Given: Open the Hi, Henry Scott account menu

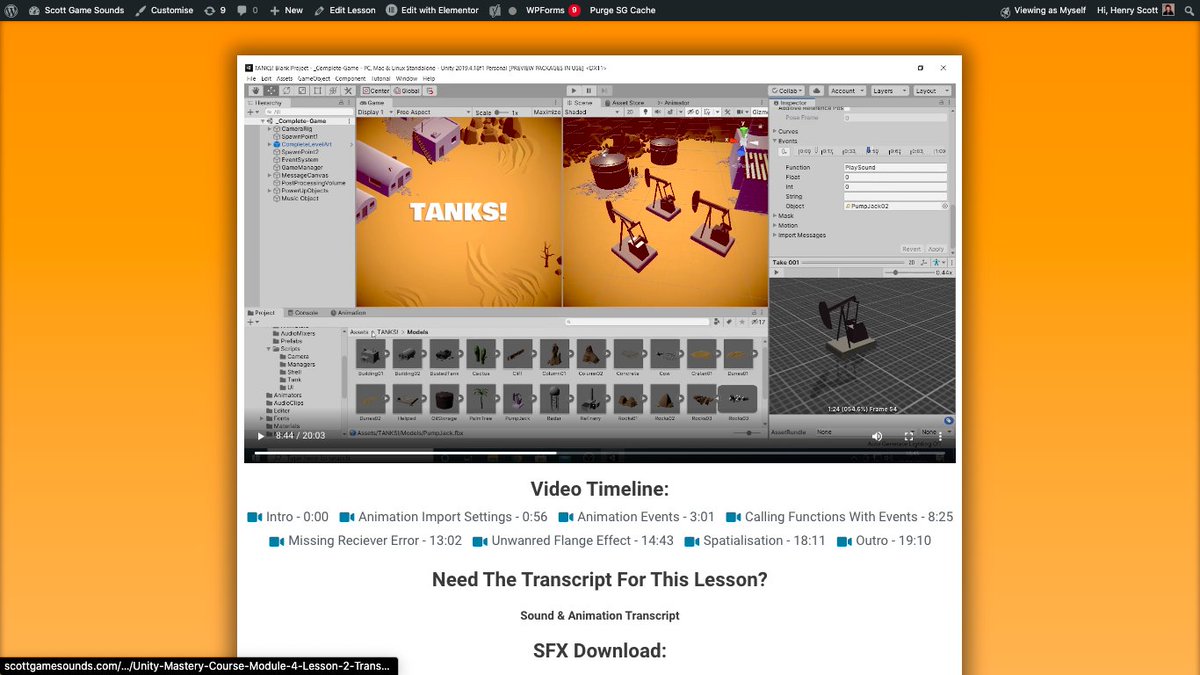Looking at the screenshot, I should [1135, 10].
